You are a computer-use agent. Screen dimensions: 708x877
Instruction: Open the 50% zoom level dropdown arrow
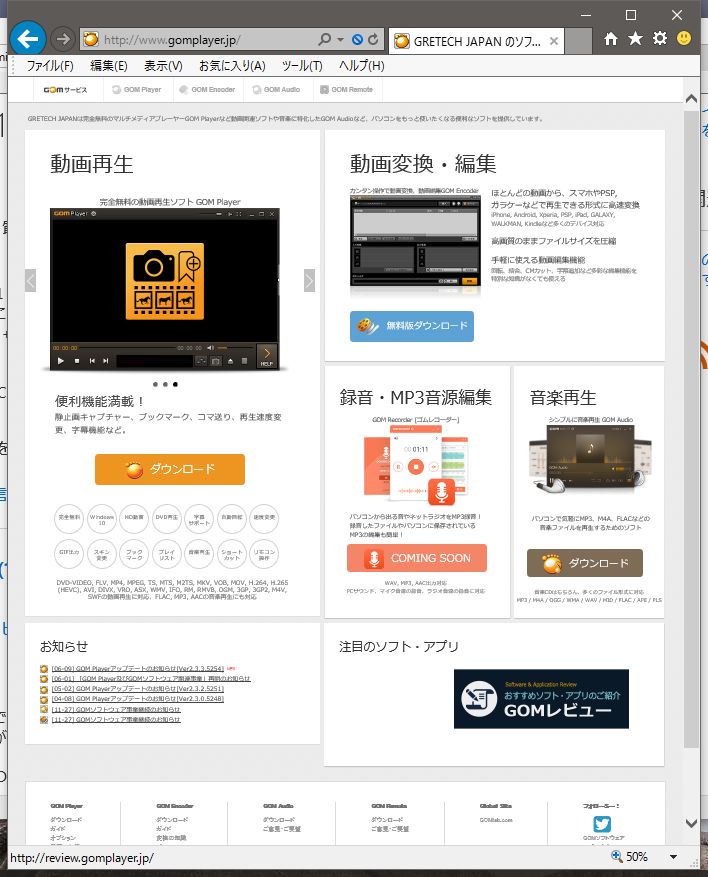(x=673, y=857)
